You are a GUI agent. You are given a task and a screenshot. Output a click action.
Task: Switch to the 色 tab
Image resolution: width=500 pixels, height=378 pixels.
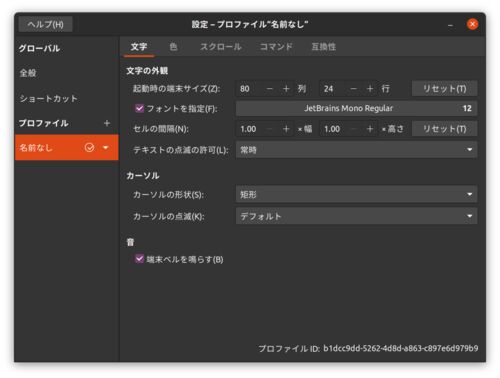click(x=173, y=47)
